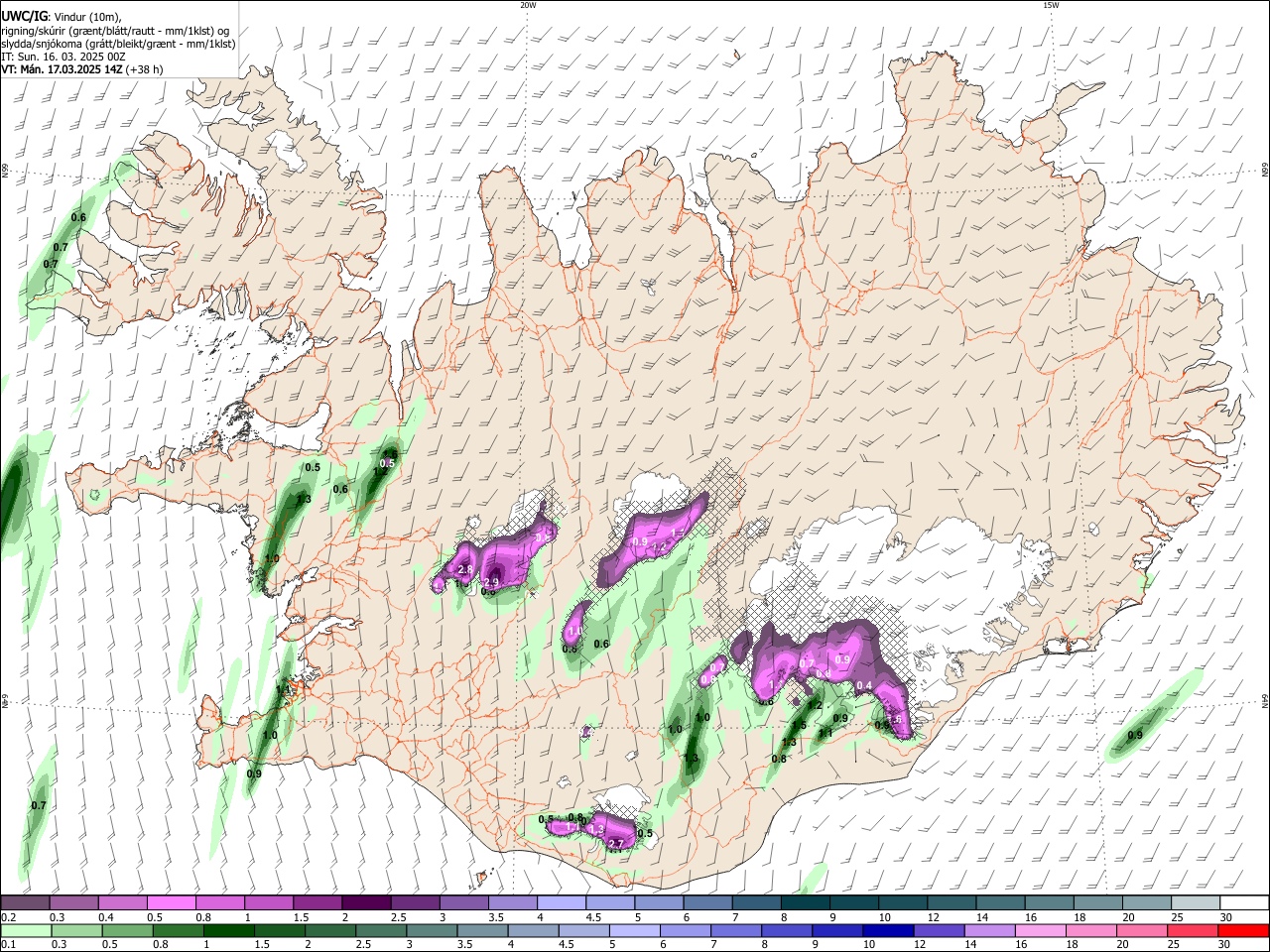Click the '1.5' rain value on the map
The height and width of the screenshot is (952, 1270).
(x=799, y=725)
